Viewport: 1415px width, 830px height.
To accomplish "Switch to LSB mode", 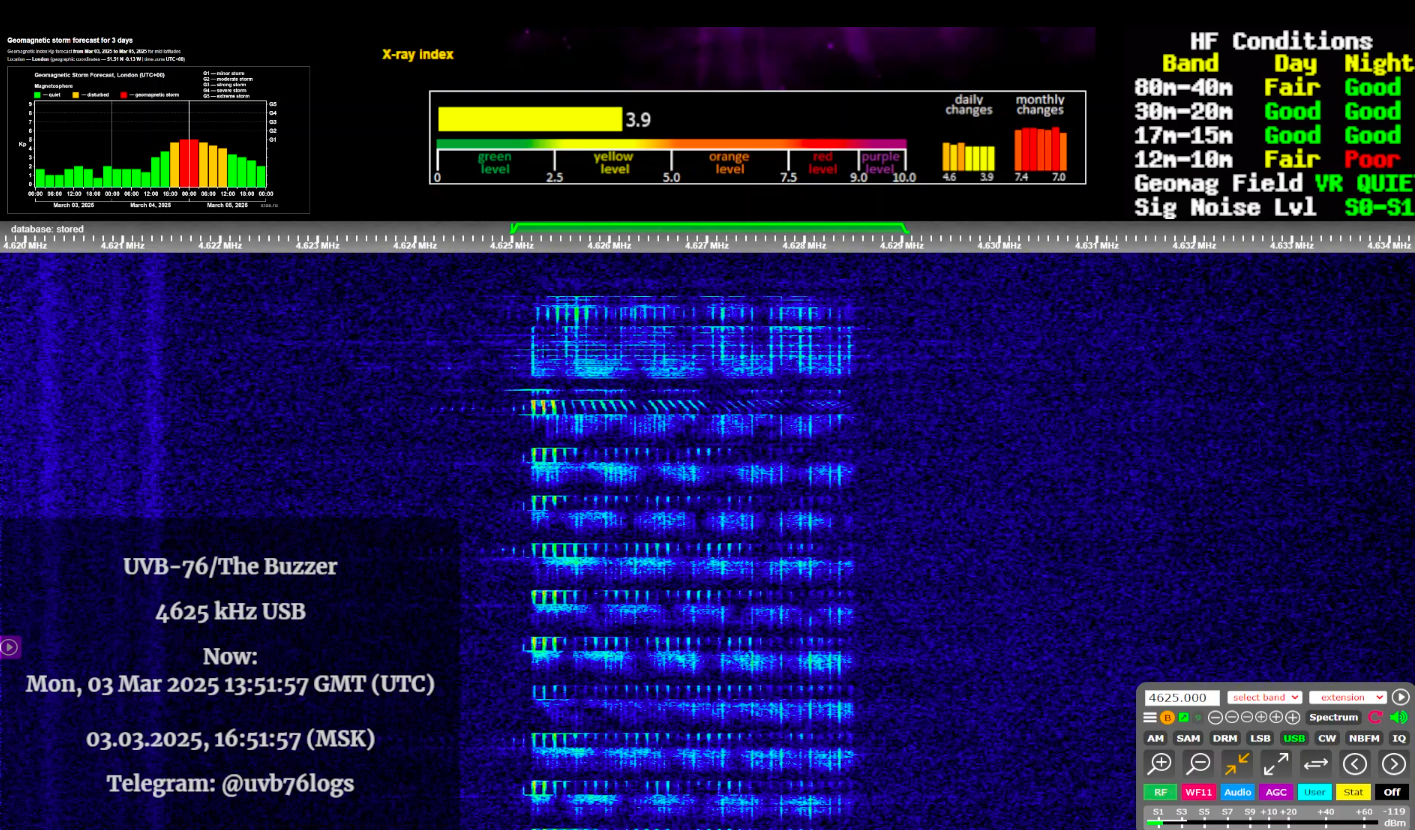I will click(x=1260, y=738).
